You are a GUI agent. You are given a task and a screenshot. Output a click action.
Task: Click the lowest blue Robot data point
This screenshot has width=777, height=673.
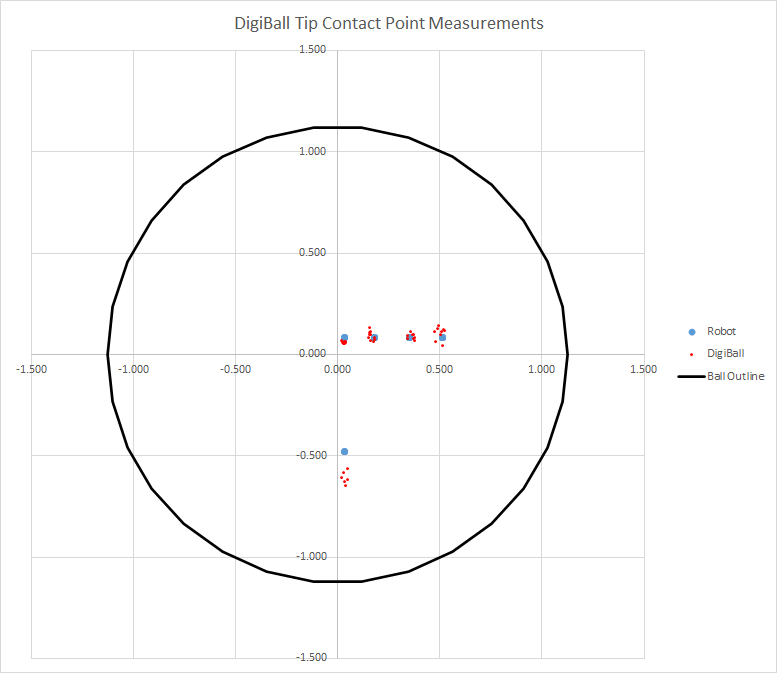tap(344, 452)
